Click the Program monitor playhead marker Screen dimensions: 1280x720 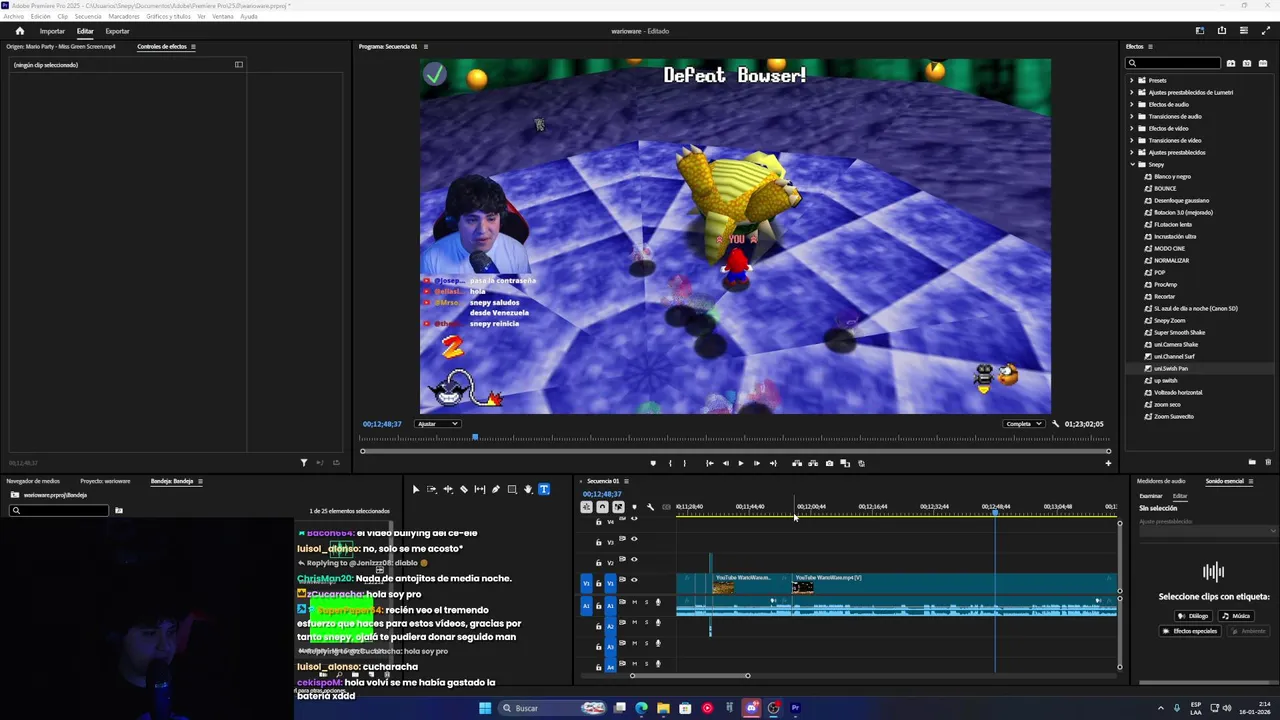(475, 437)
